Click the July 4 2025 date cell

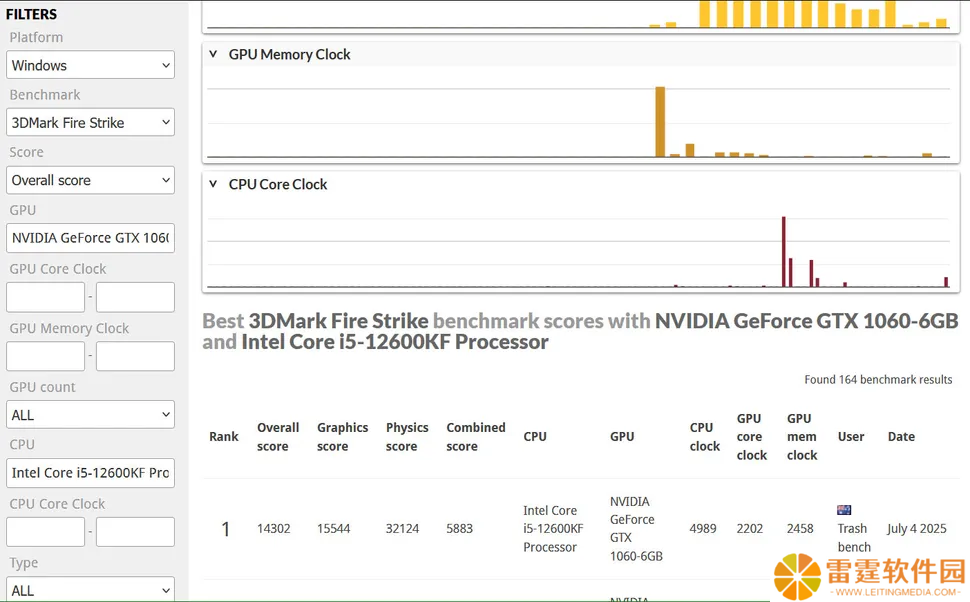point(917,528)
